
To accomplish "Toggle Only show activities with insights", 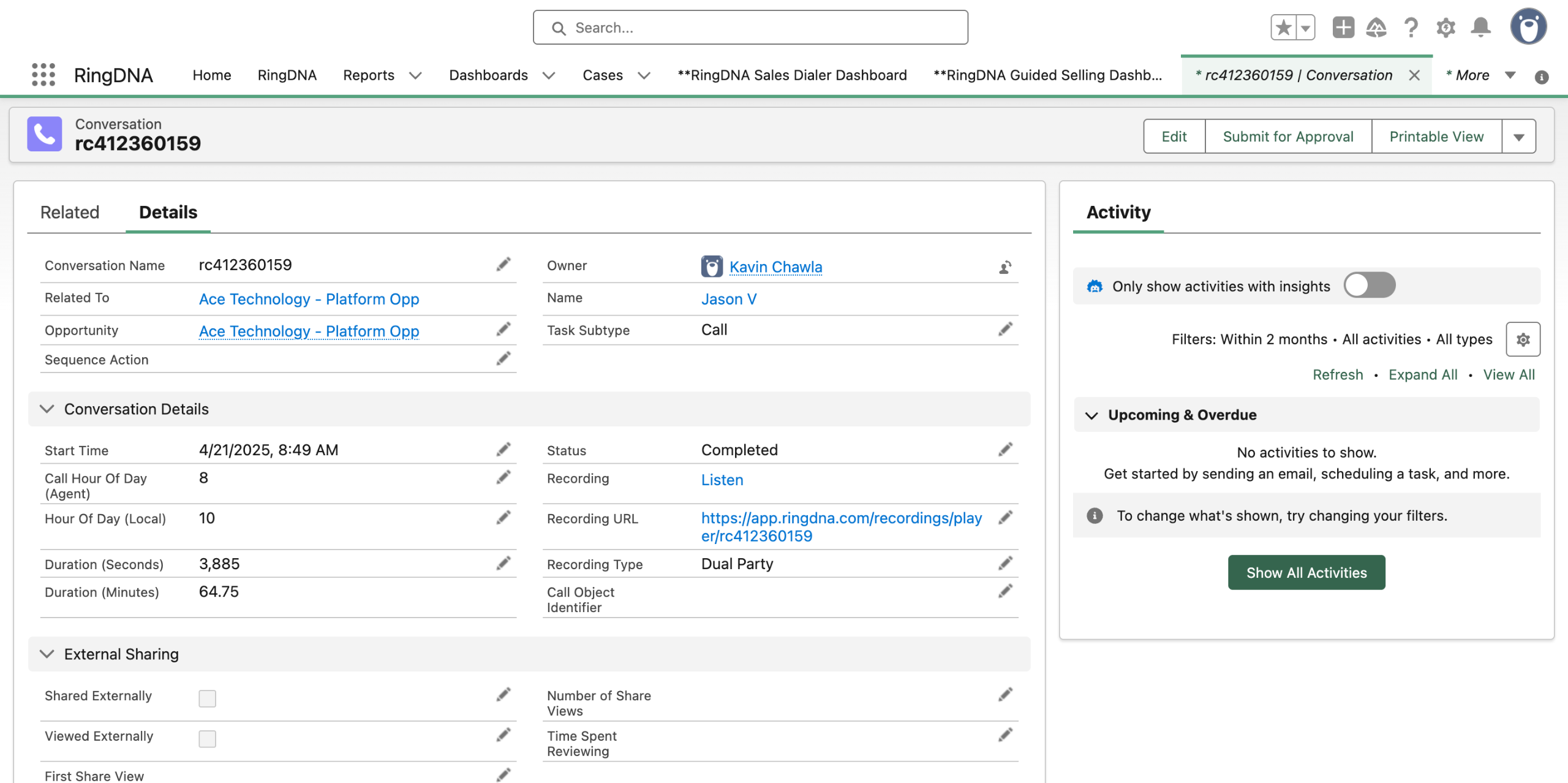I will pos(1369,286).
